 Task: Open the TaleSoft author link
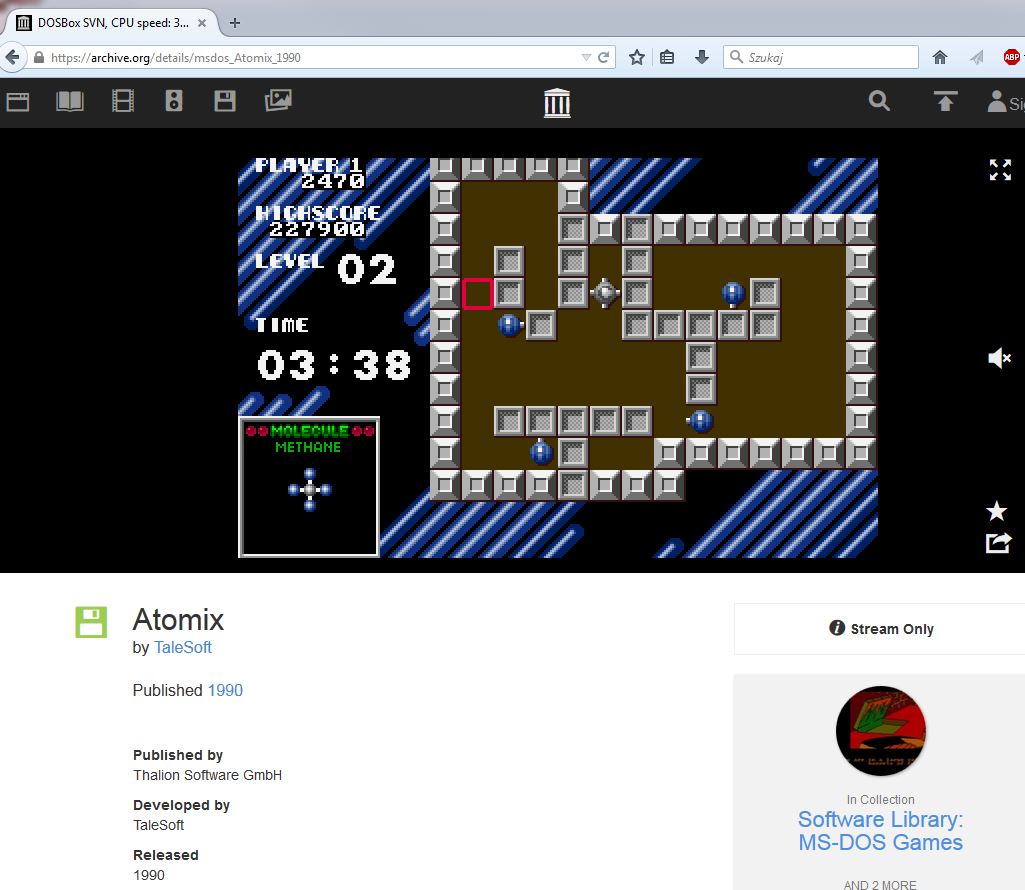click(x=183, y=647)
